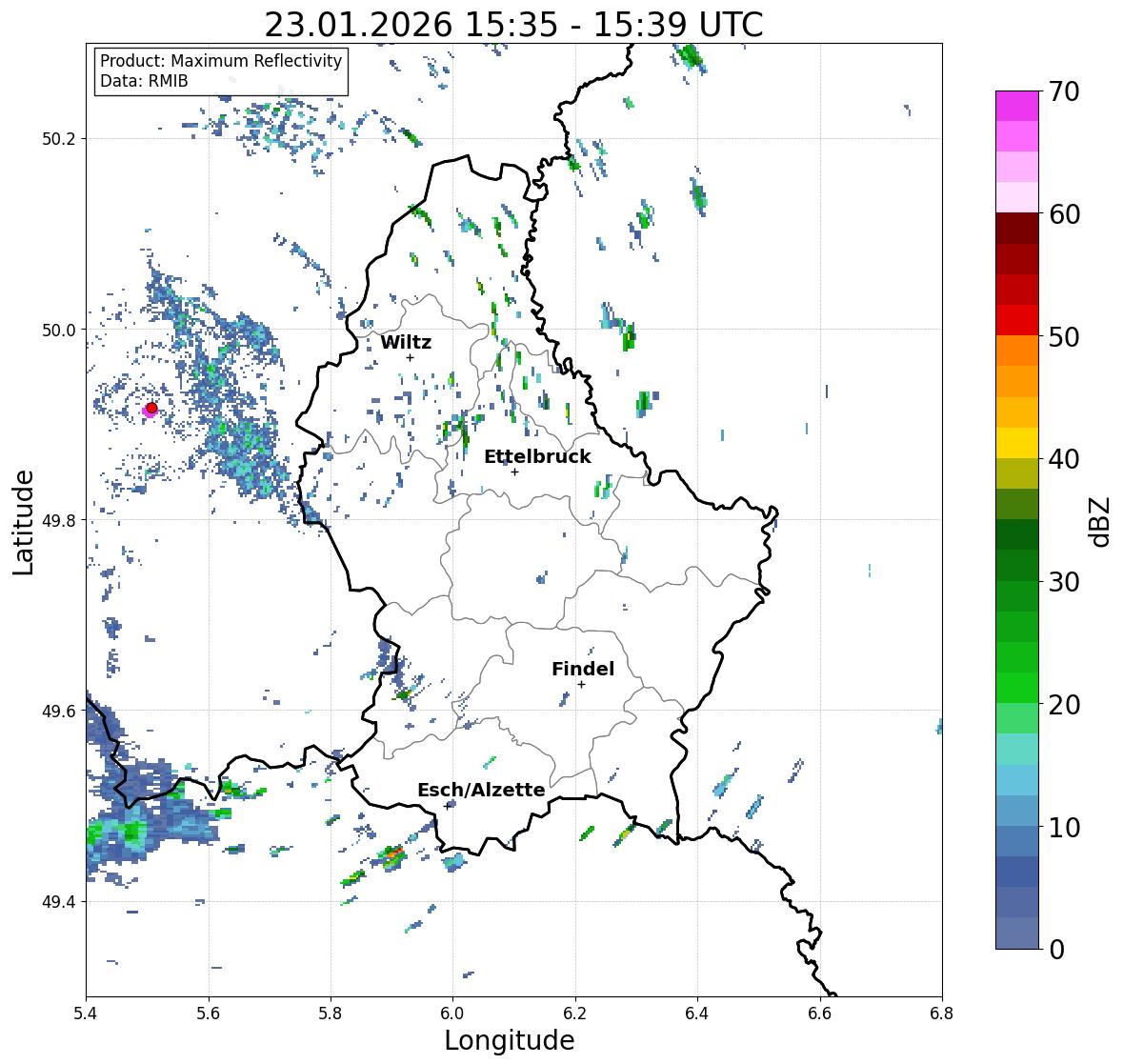Viewport: 1123px width, 1064px height.
Task: Click latitude tick label 50.2
Action: pyautogui.click(x=59, y=139)
